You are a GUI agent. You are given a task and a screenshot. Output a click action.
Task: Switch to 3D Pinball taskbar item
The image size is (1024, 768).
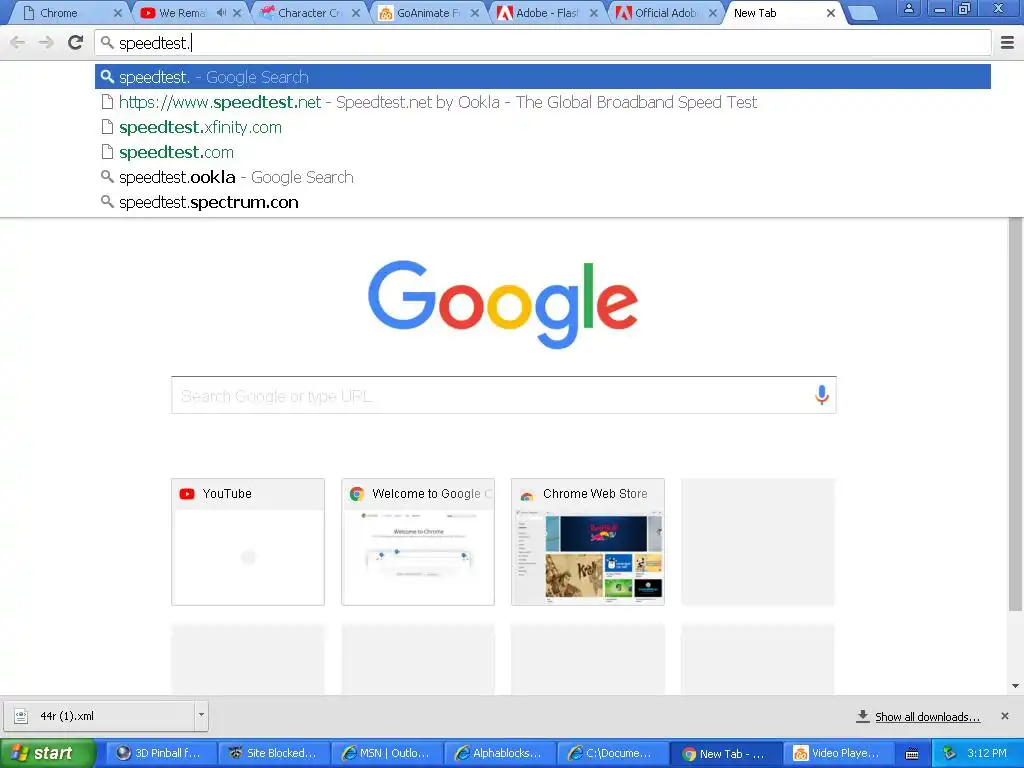click(161, 754)
